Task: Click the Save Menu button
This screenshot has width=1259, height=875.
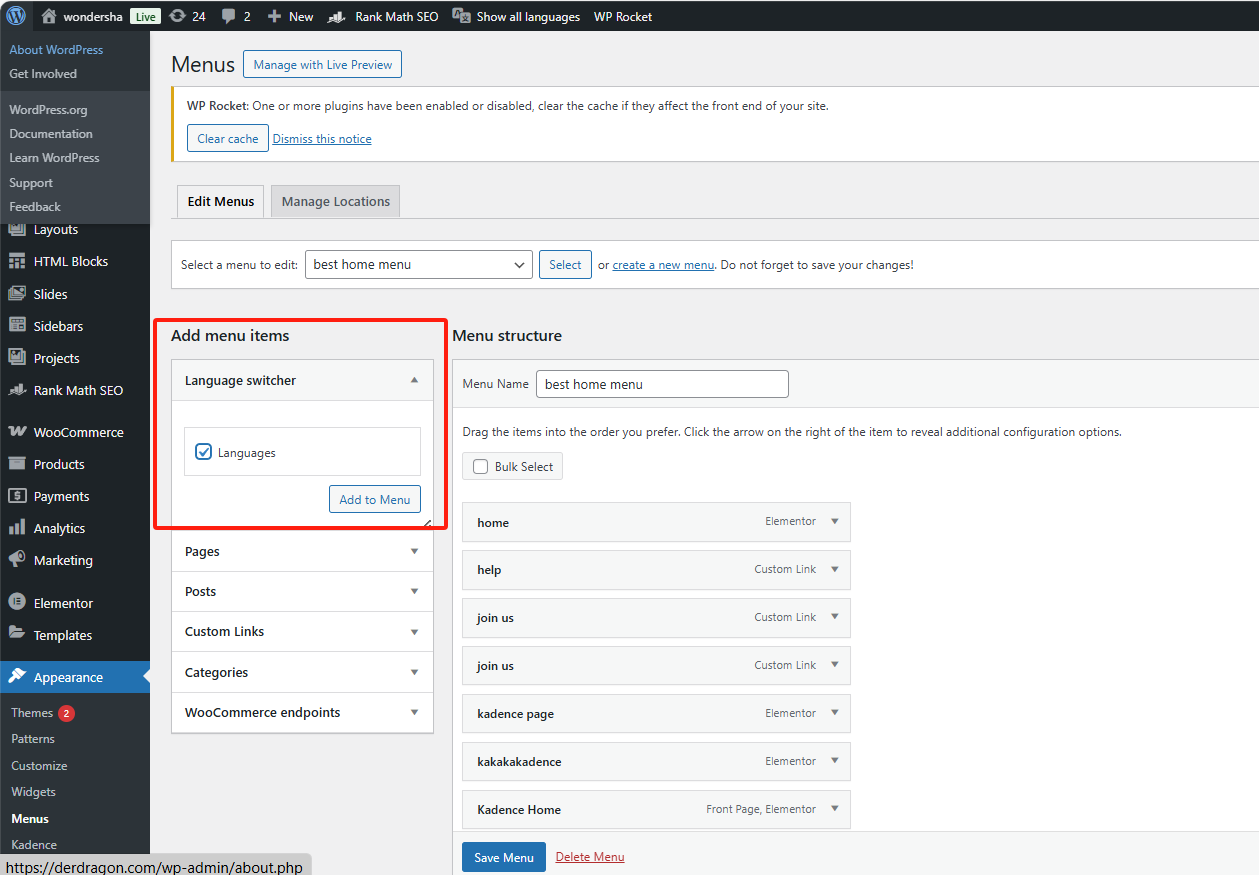Action: [503, 857]
